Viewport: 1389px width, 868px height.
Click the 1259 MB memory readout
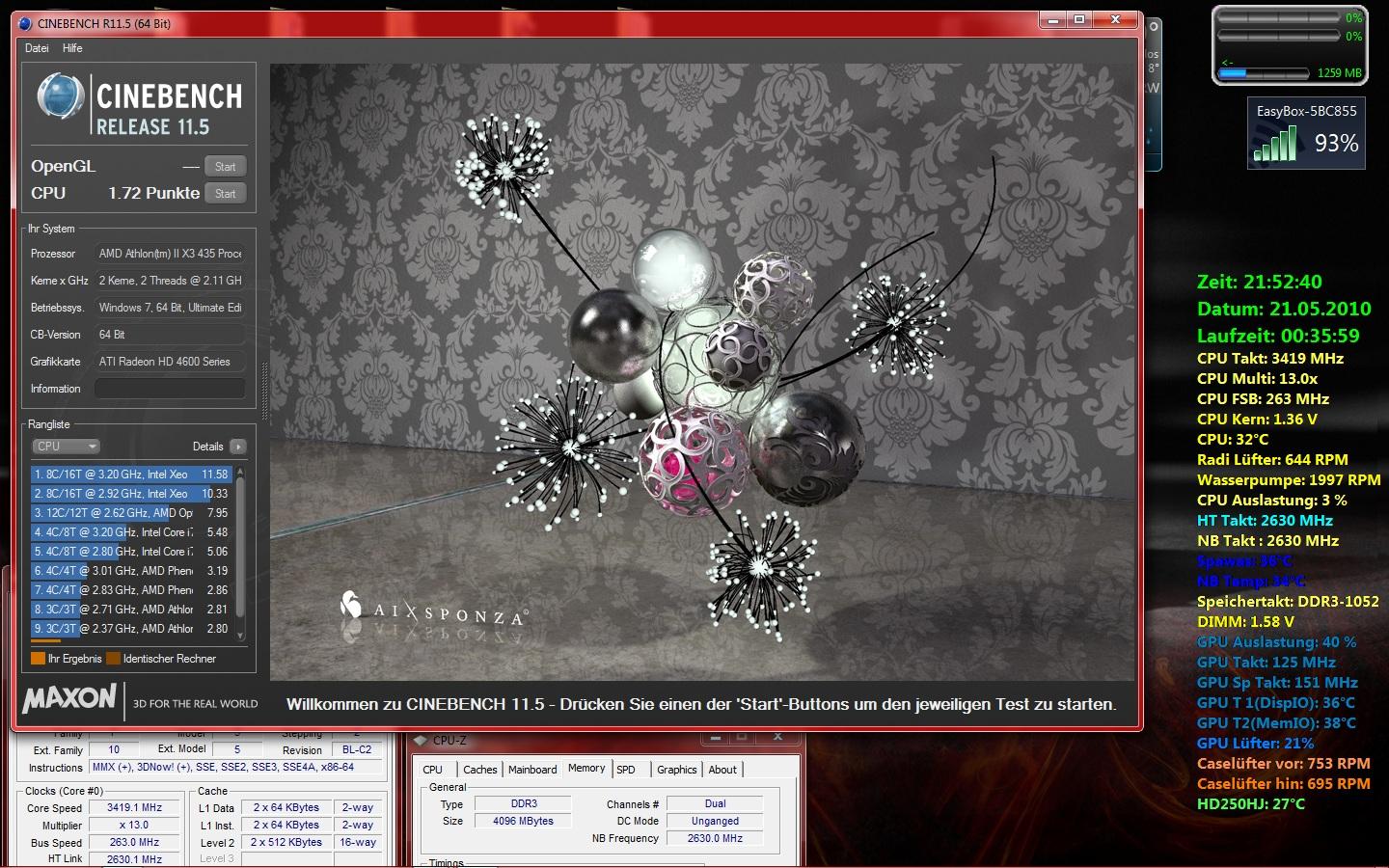click(1340, 73)
